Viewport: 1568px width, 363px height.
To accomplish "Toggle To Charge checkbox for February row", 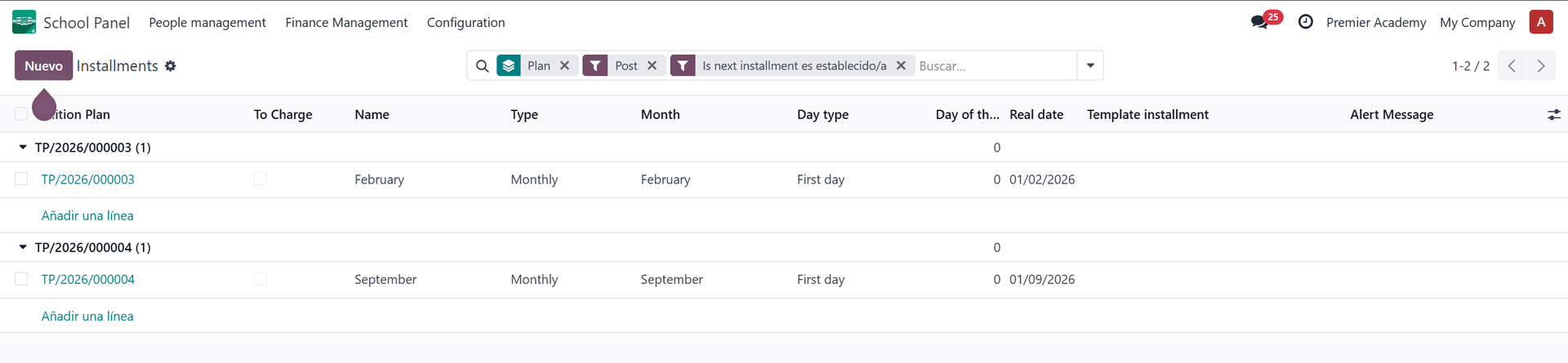I will [260, 179].
